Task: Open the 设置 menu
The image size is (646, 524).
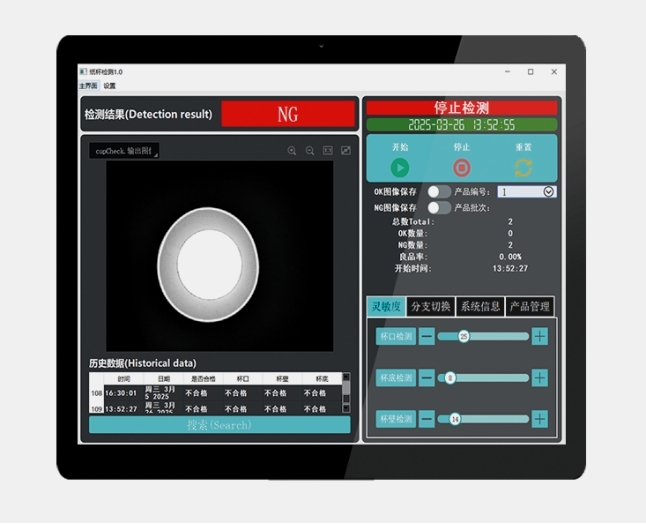Action: pos(110,86)
